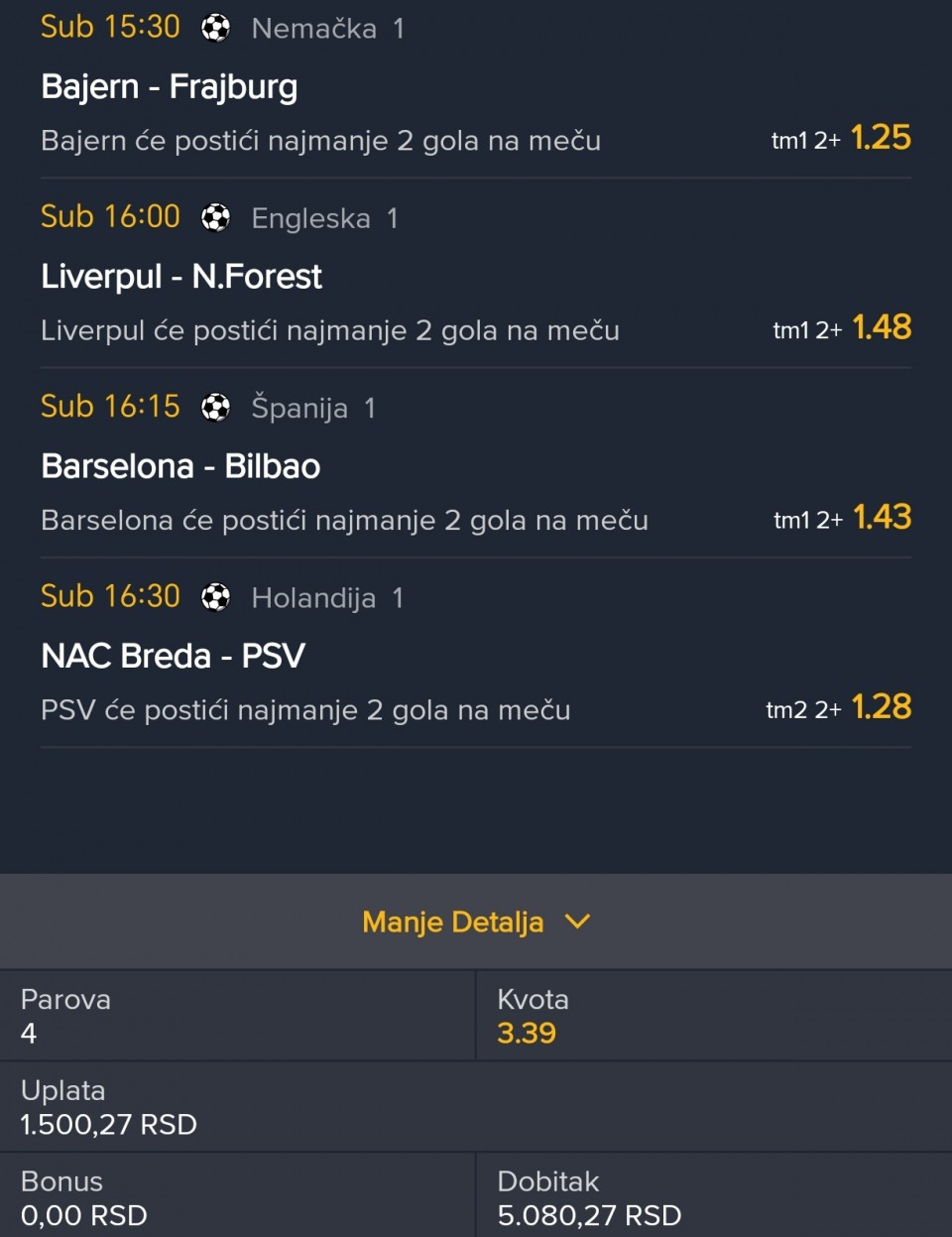Screen dimensions: 952x1237
Task: Click the soccer ball icon beside Nemačka 1
Action: [215, 28]
